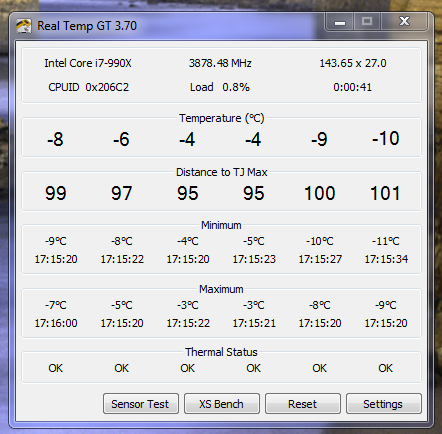This screenshot has height=434, width=442.
Task: Click the Load 0.8% value
Action: click(236, 87)
